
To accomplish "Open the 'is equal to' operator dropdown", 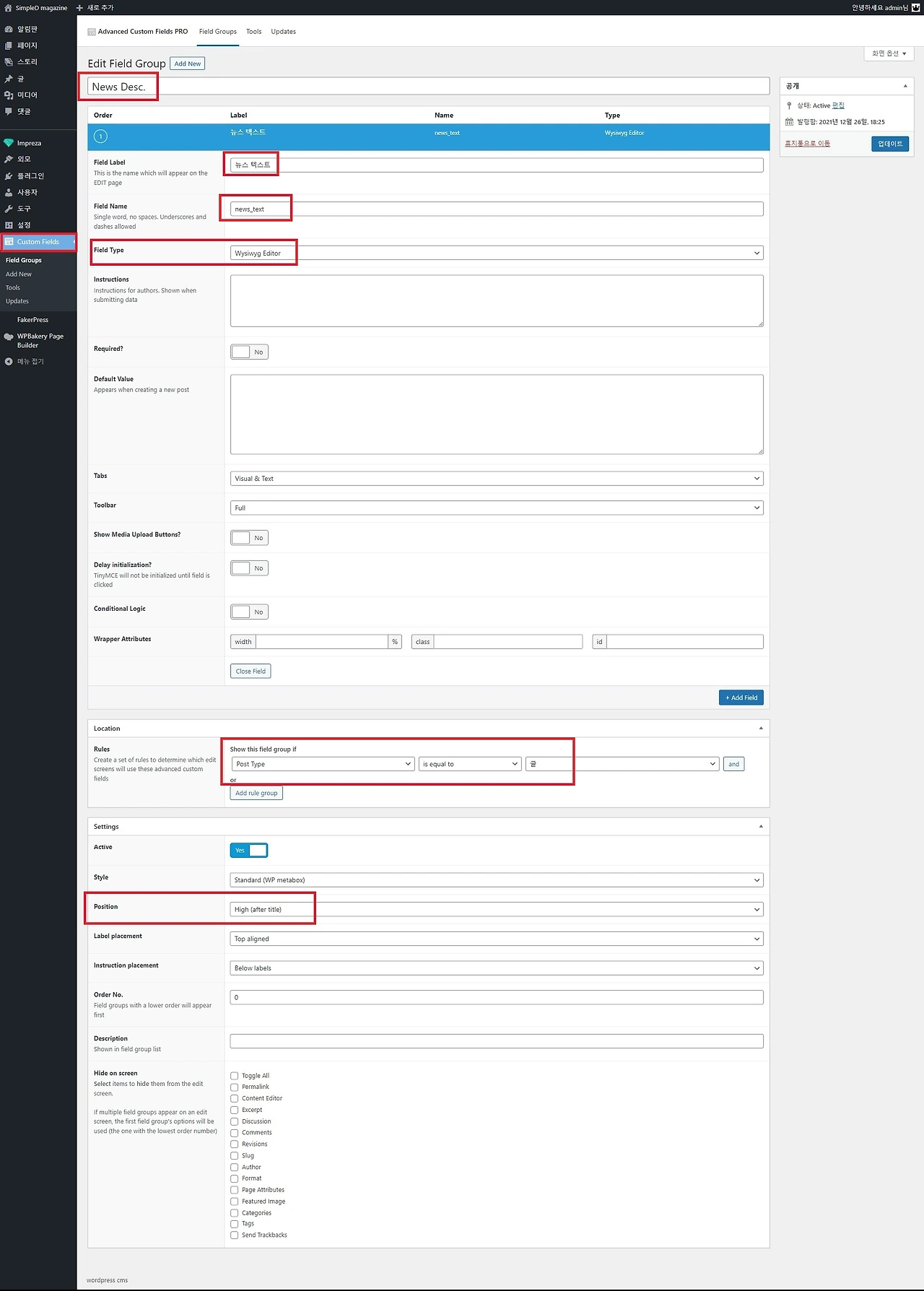I will pos(470,764).
